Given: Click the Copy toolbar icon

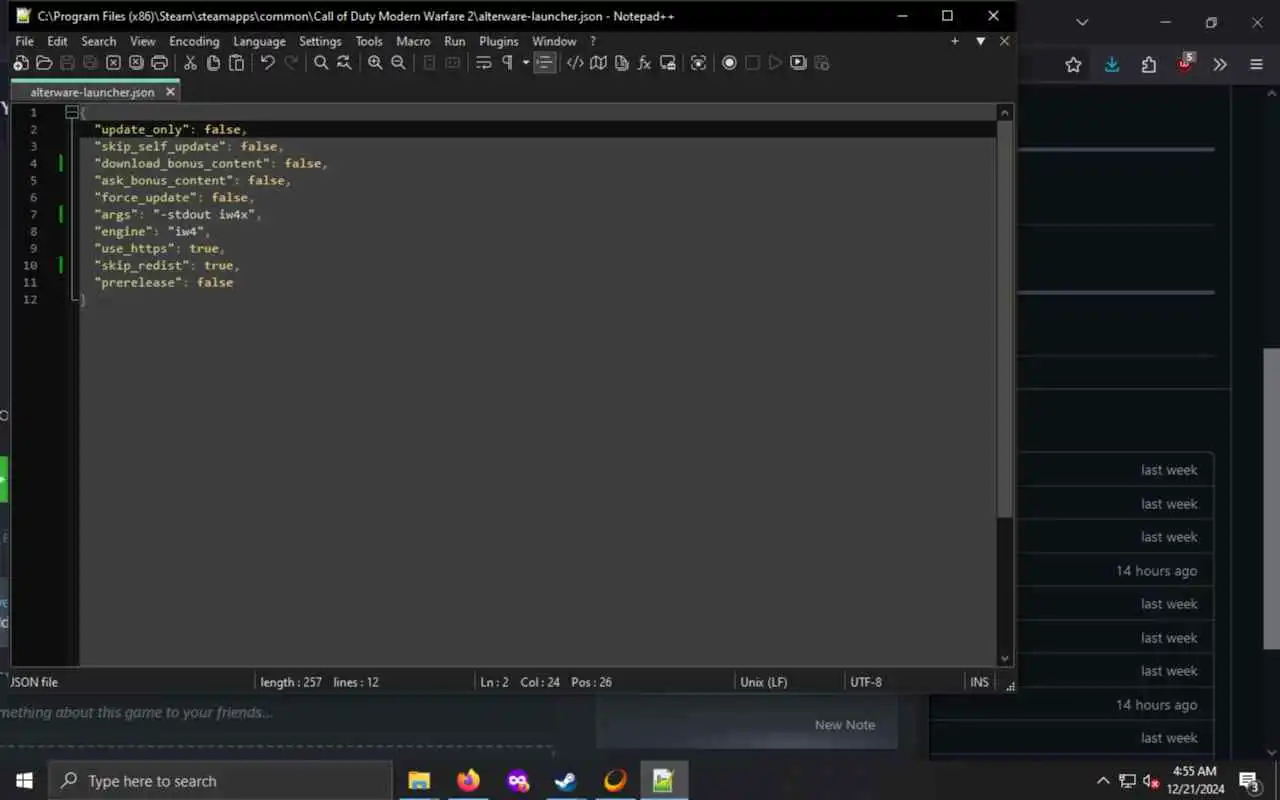Looking at the screenshot, I should pos(213,63).
